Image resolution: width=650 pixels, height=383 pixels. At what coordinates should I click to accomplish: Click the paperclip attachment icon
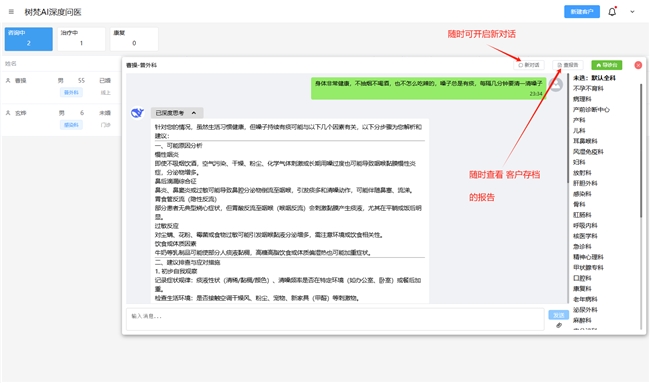coord(559,325)
